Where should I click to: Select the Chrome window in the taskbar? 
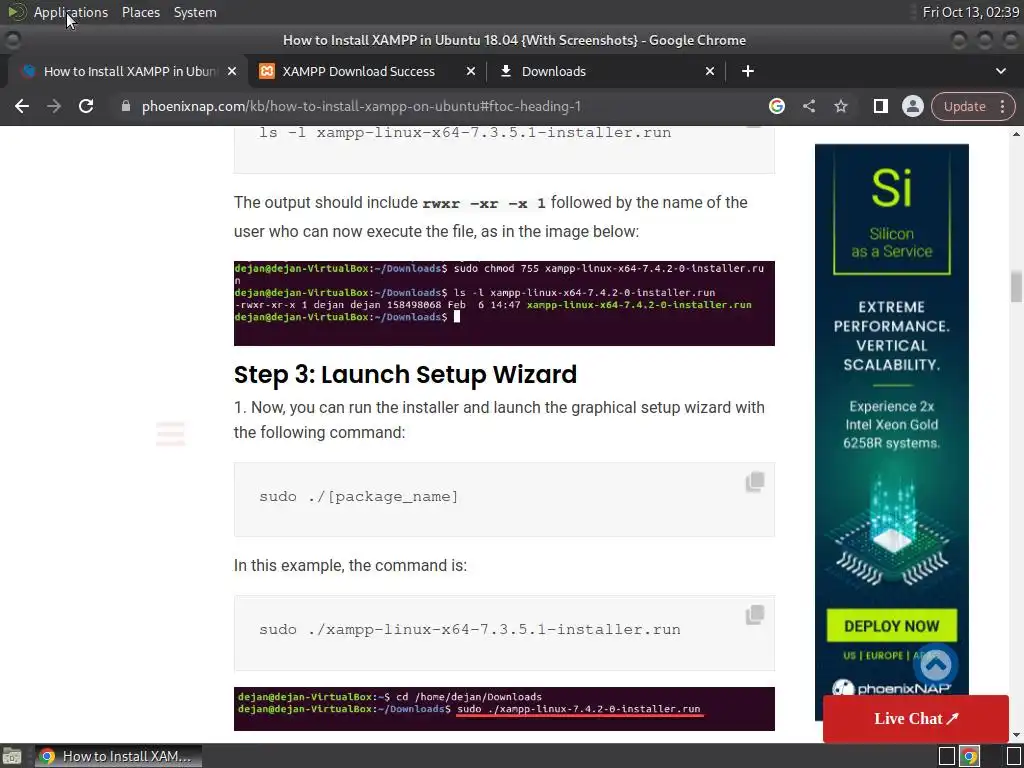(118, 756)
